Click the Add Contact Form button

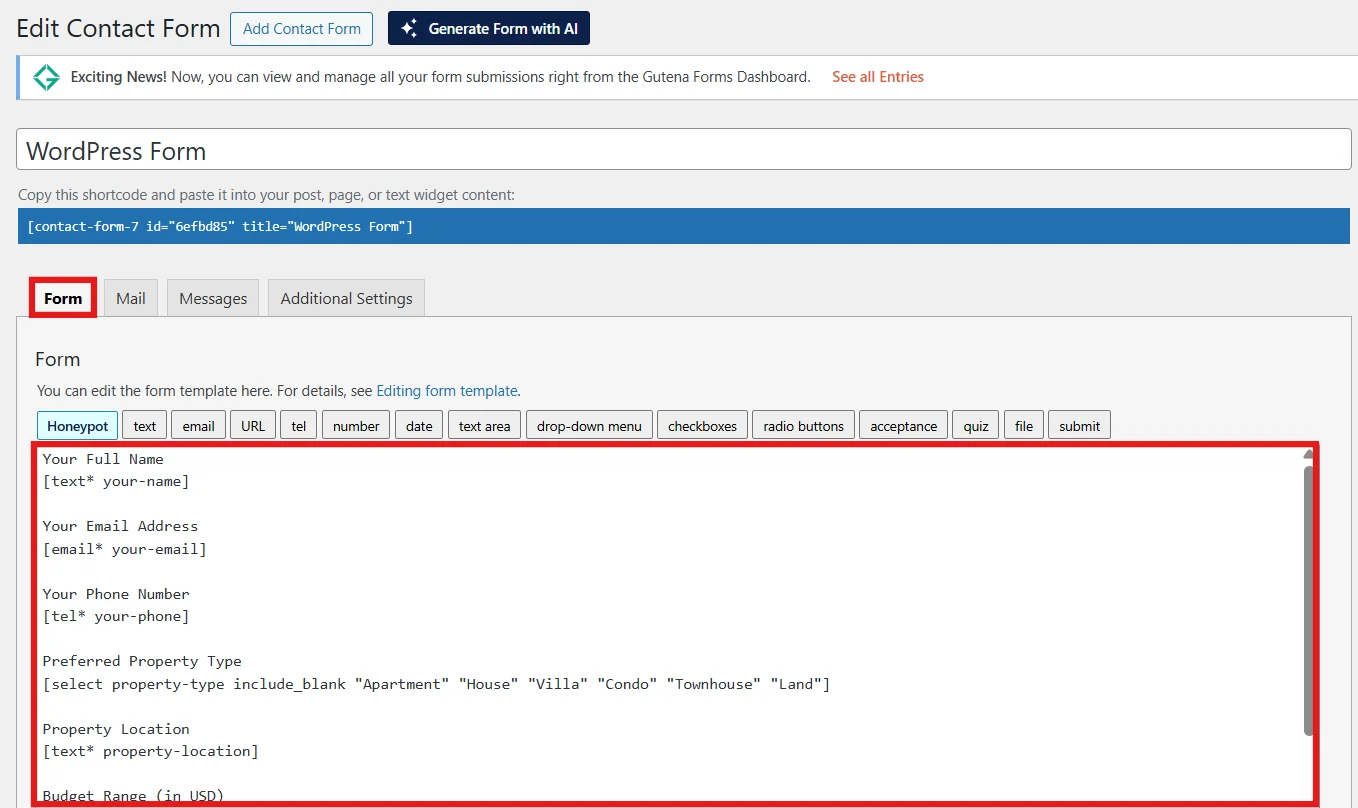pyautogui.click(x=302, y=29)
